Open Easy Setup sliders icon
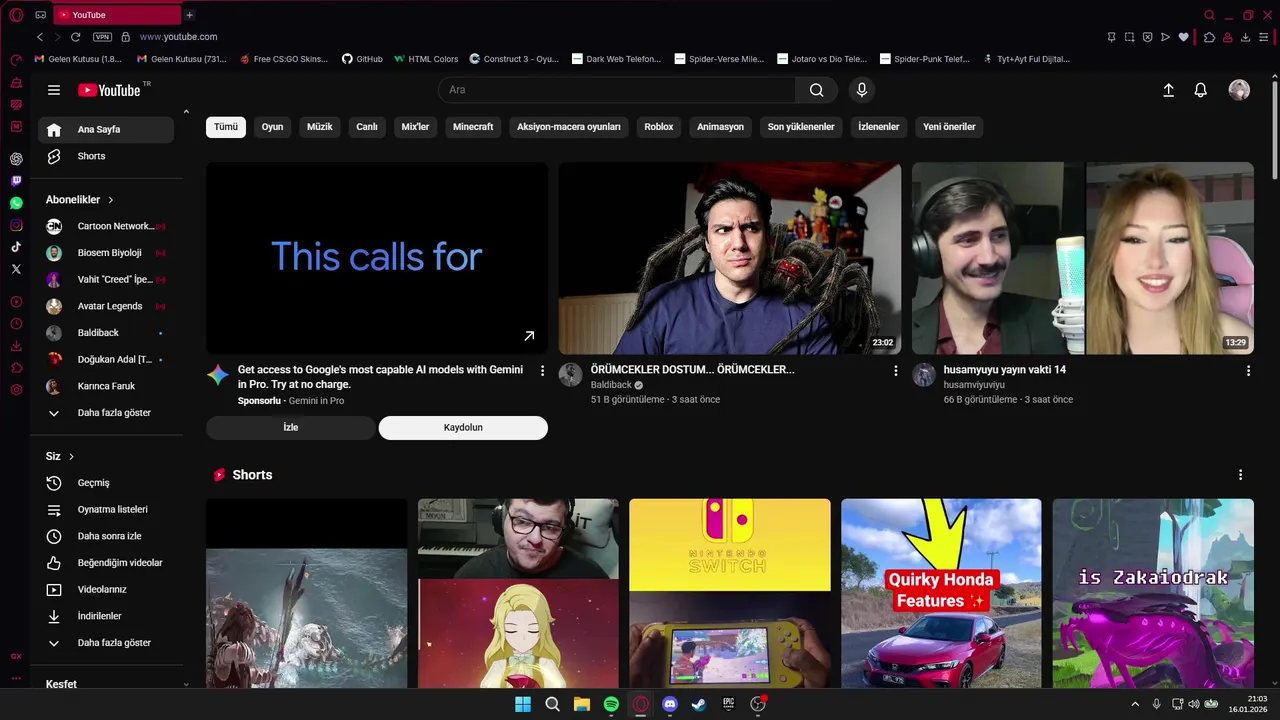The width and height of the screenshot is (1280, 720). click(x=1264, y=37)
